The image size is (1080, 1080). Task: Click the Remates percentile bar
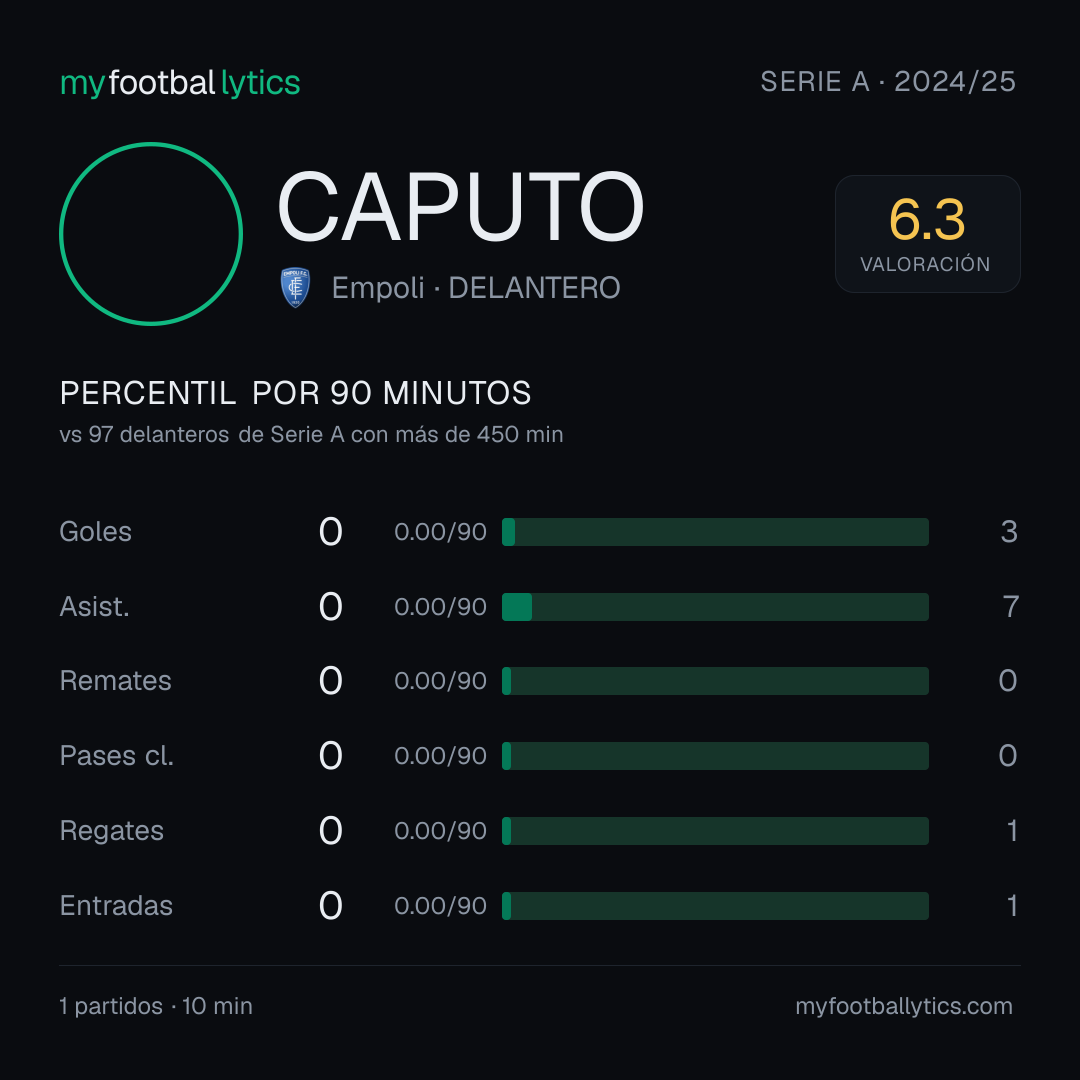[715, 681]
